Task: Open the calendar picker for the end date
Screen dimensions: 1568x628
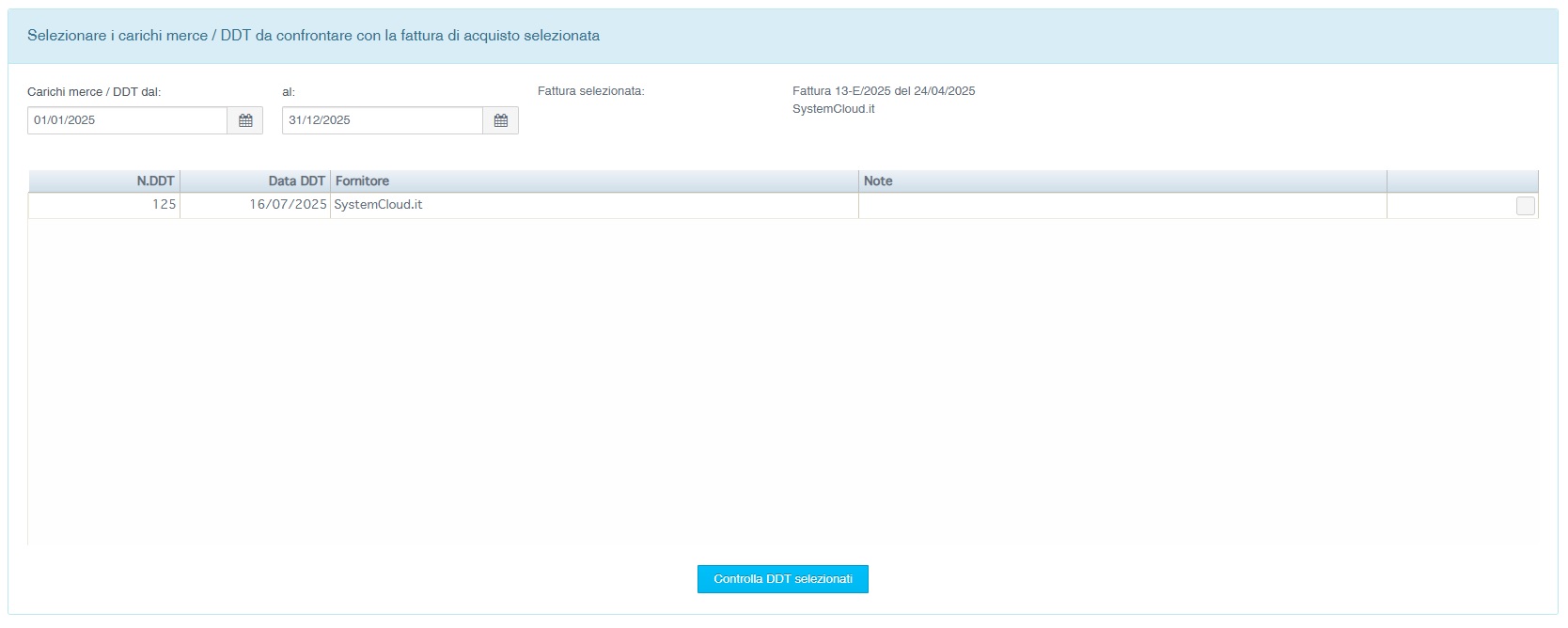Action: point(500,120)
